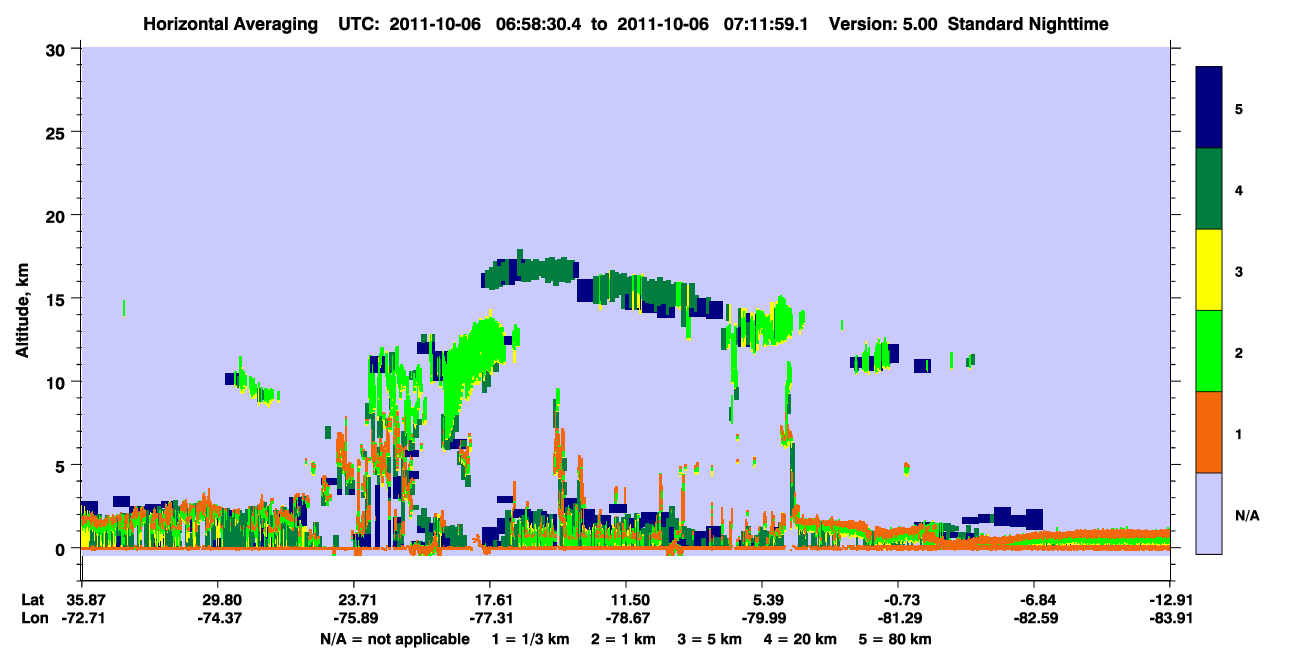This screenshot has height=667, width=1300.
Task: Click the dark green level 4 swatch
Action: point(1209,189)
